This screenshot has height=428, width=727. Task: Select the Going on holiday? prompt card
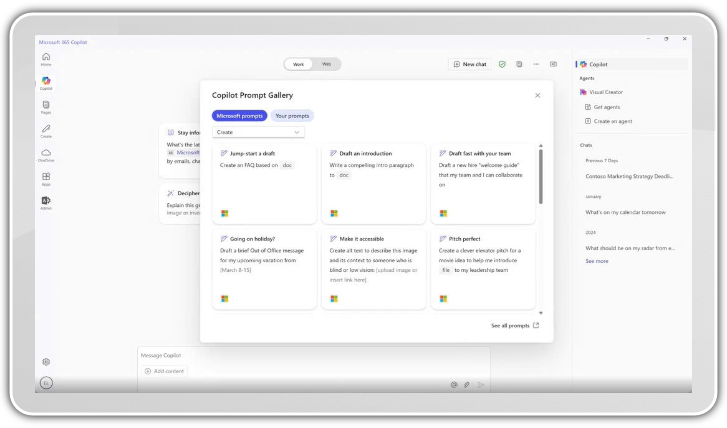point(265,269)
